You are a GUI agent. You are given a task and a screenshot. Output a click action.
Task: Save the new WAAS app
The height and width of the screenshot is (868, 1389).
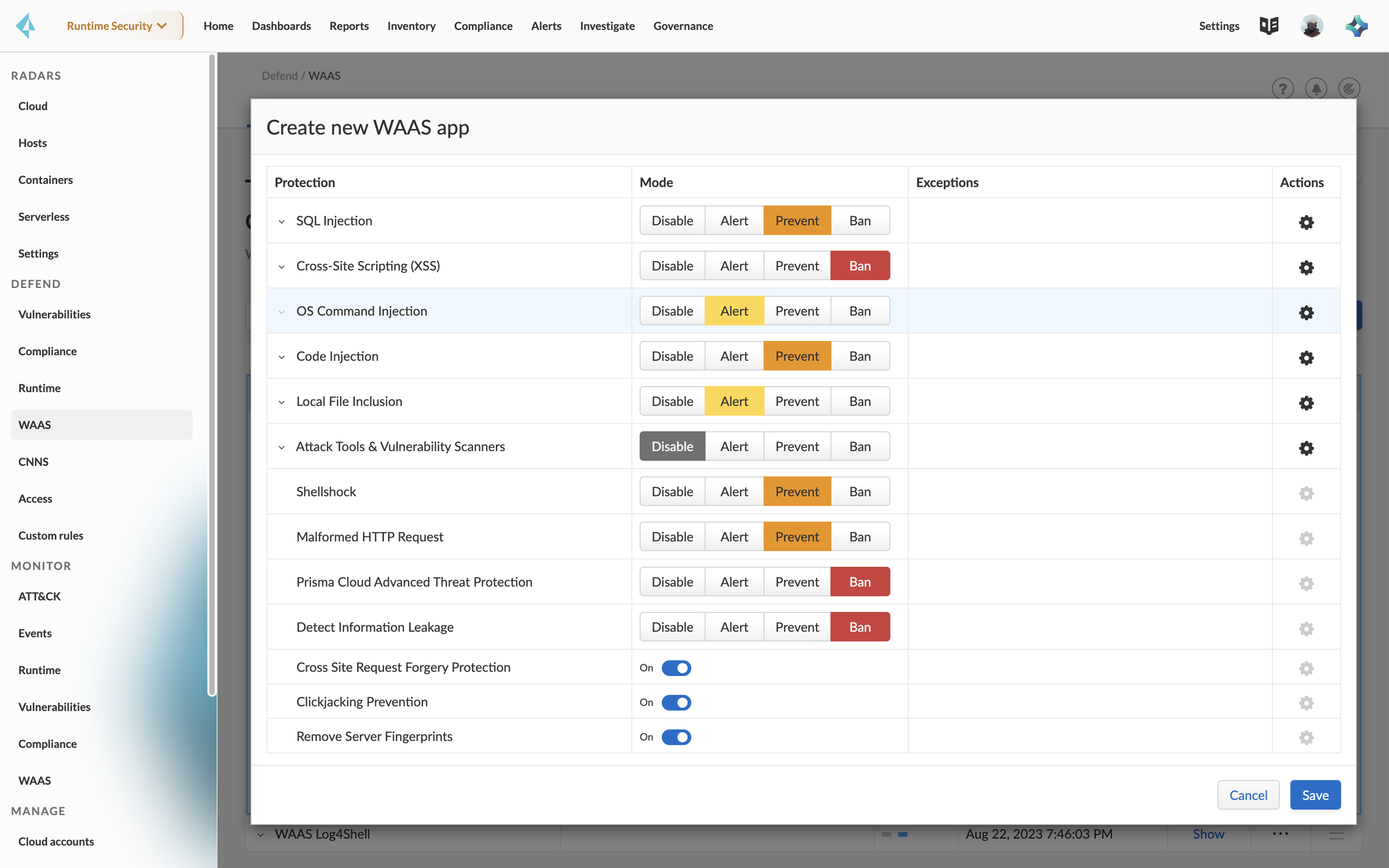[1315, 795]
